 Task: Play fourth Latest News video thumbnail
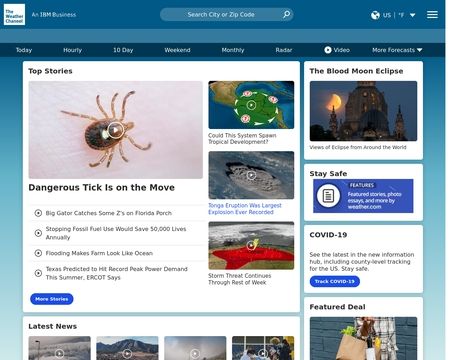click(x=263, y=353)
